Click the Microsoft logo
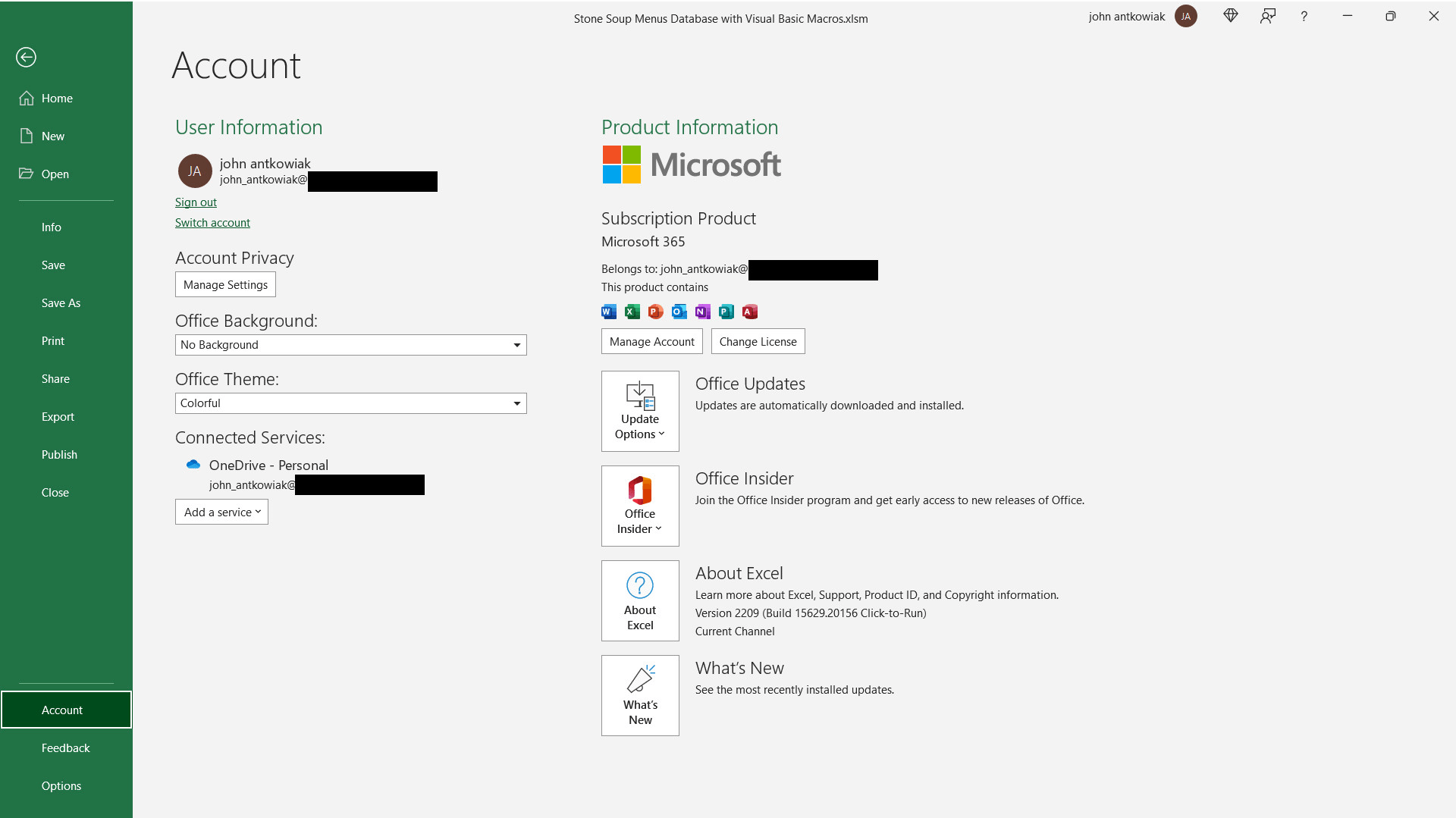 (x=692, y=165)
